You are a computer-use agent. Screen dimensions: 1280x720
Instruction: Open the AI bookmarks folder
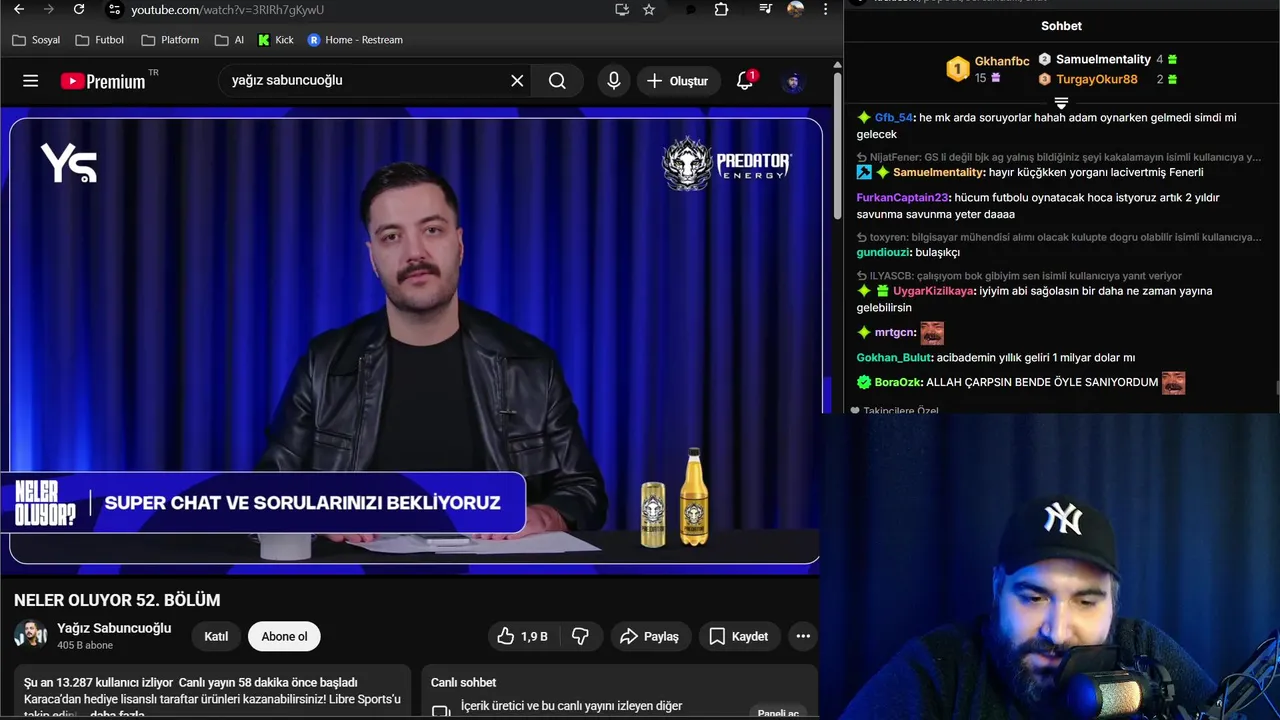click(229, 40)
